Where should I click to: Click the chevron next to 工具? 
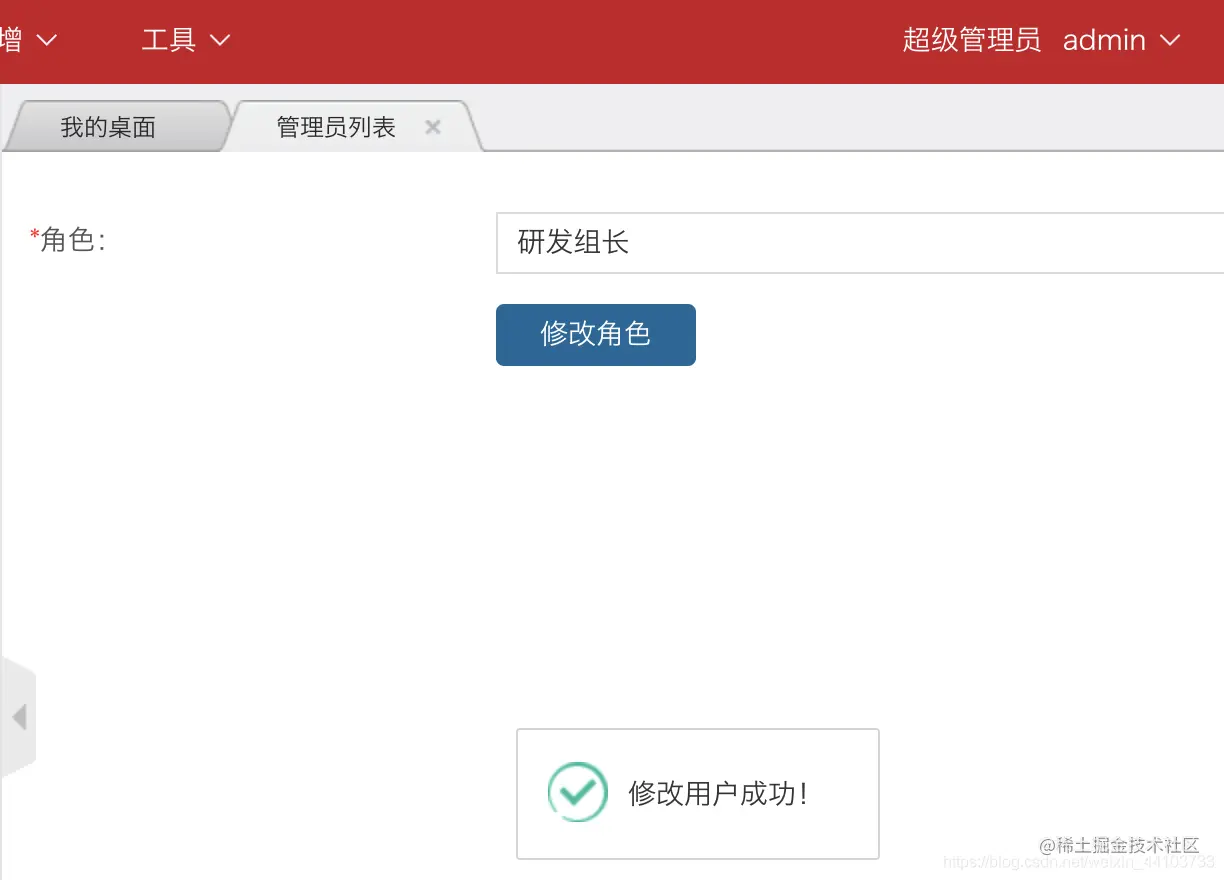[x=218, y=42]
